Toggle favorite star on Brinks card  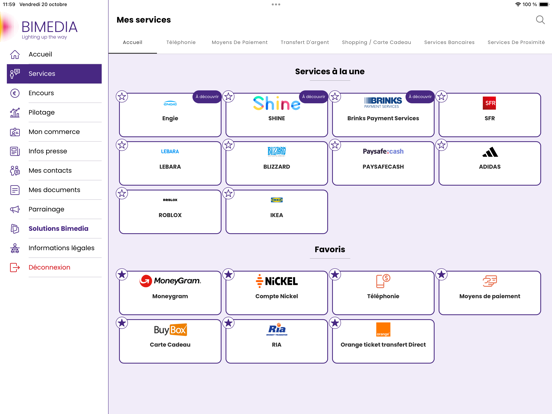[x=335, y=96]
